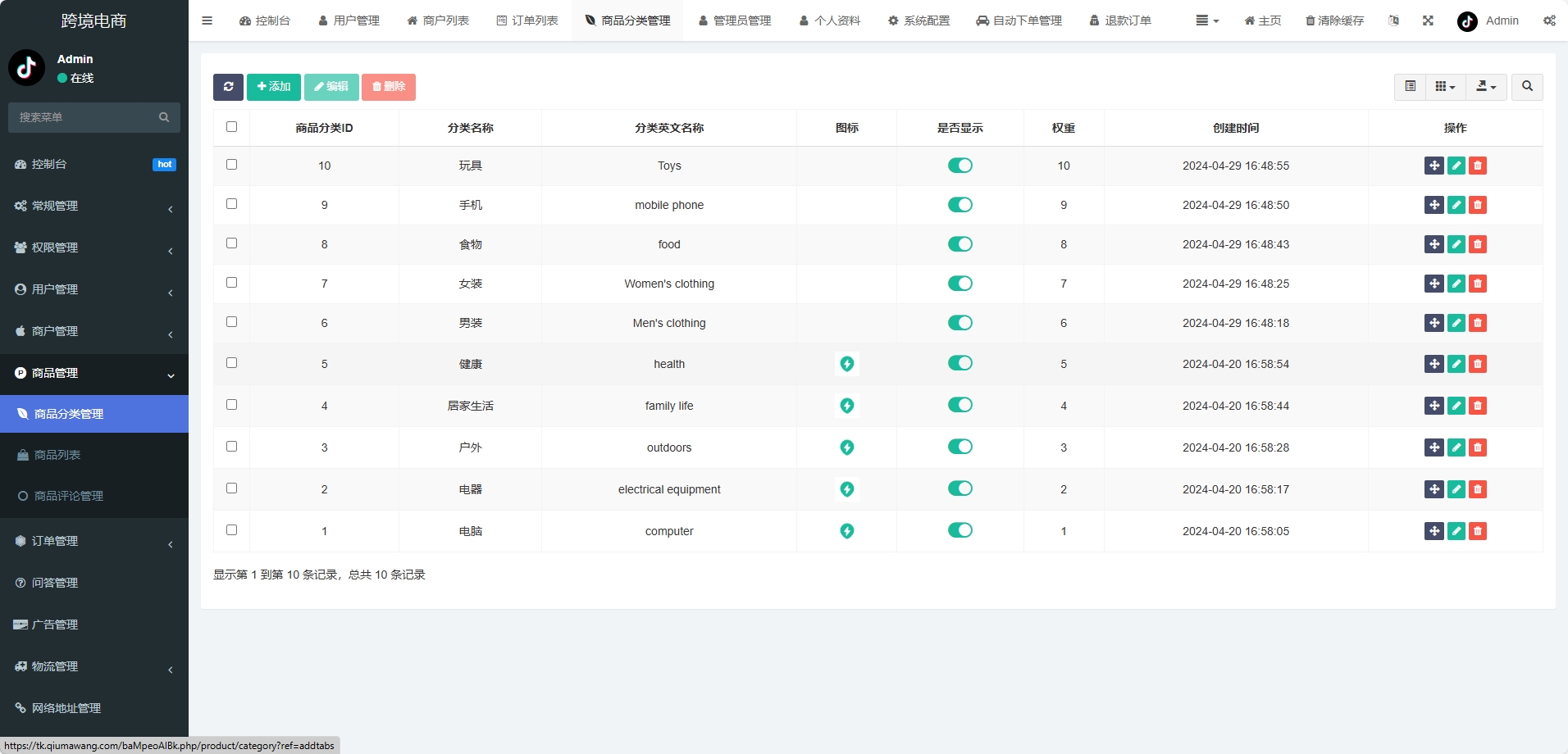Click the health category lightning icon
Viewport: 1568px width, 754px height.
click(x=847, y=364)
